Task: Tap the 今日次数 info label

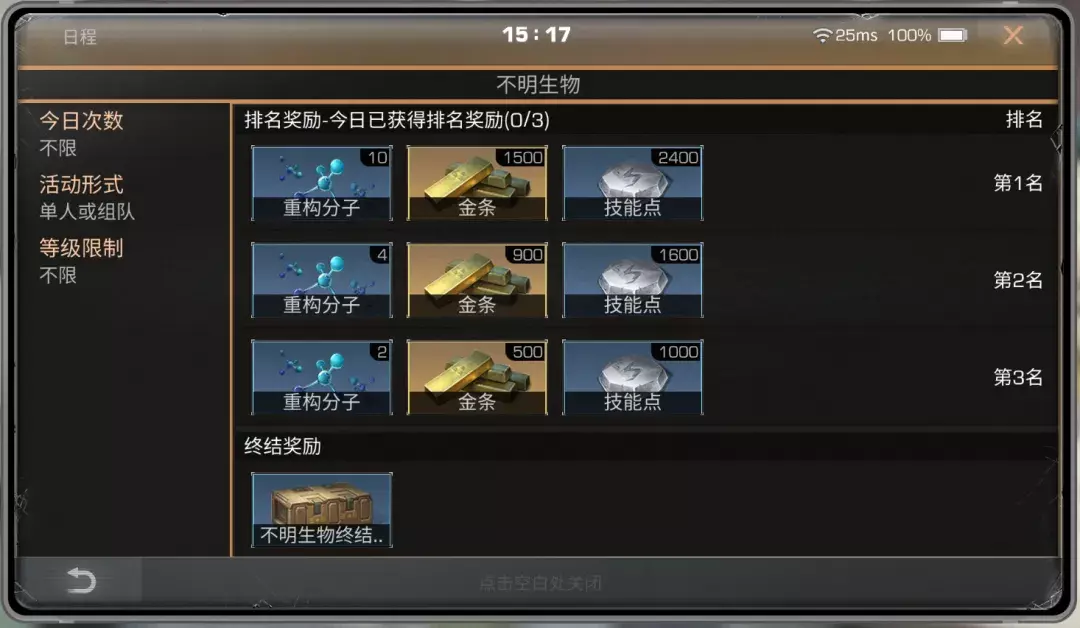Action: 81,121
